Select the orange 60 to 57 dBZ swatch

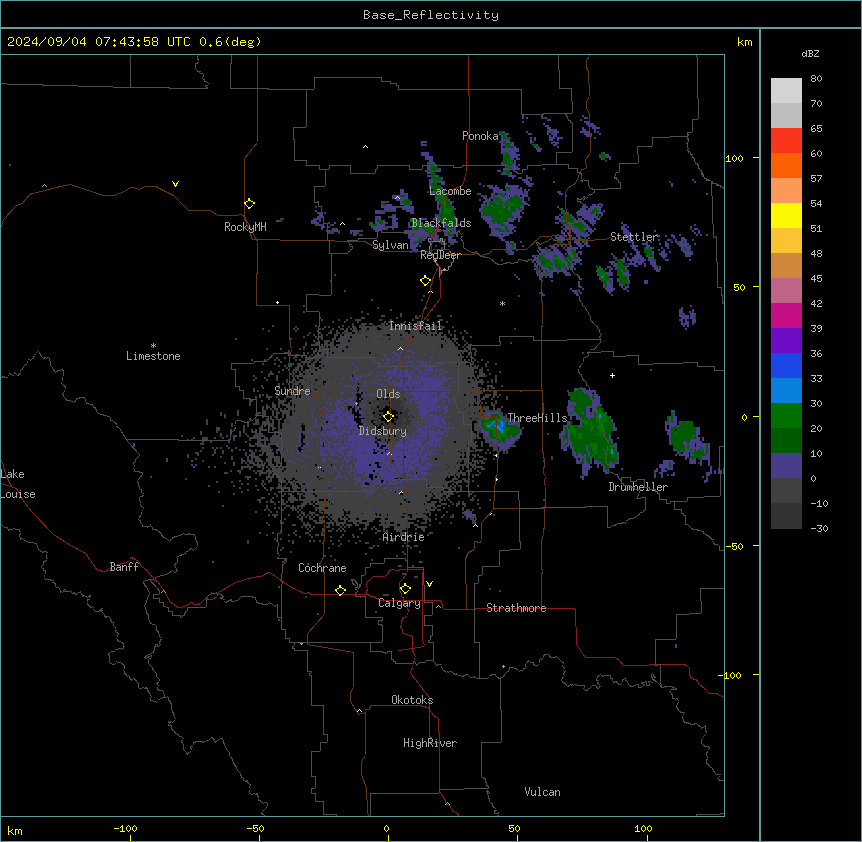point(786,165)
